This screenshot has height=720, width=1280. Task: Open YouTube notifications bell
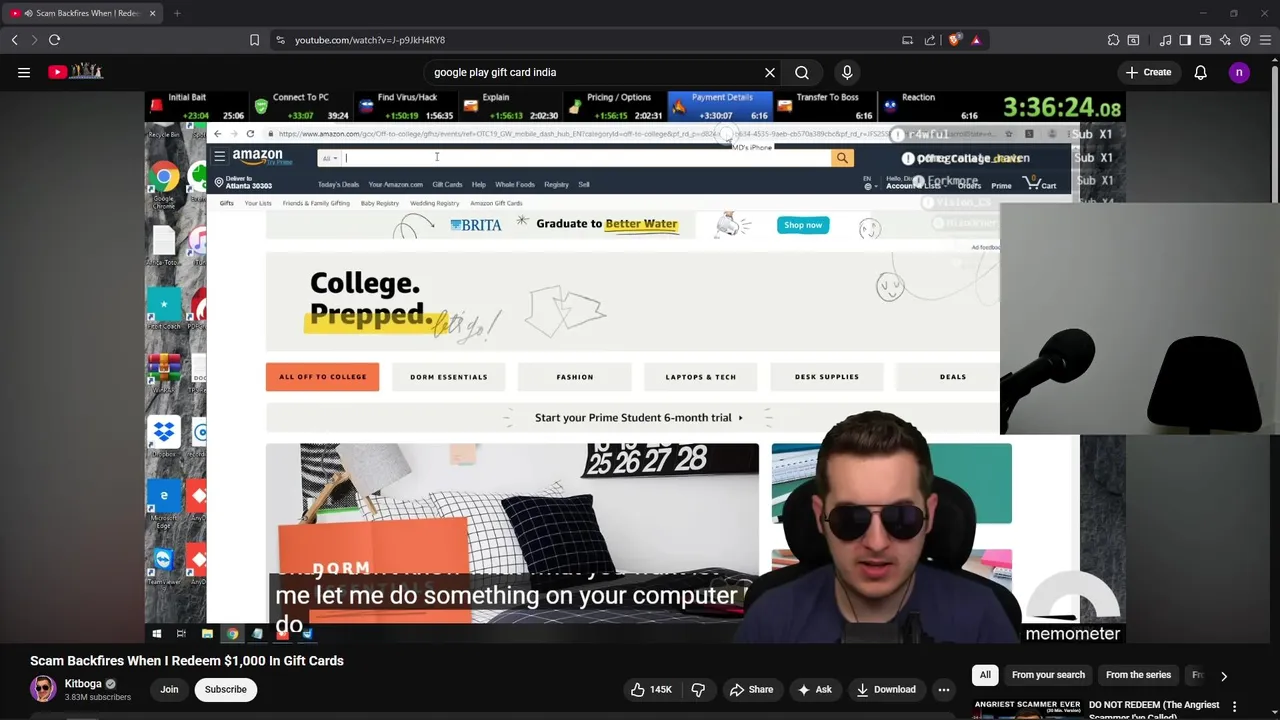tap(1200, 72)
